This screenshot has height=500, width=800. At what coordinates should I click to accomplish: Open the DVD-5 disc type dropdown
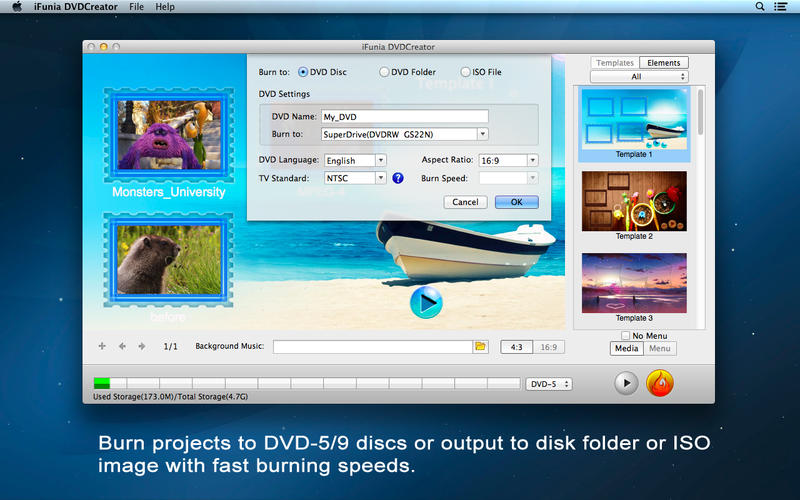pos(549,384)
